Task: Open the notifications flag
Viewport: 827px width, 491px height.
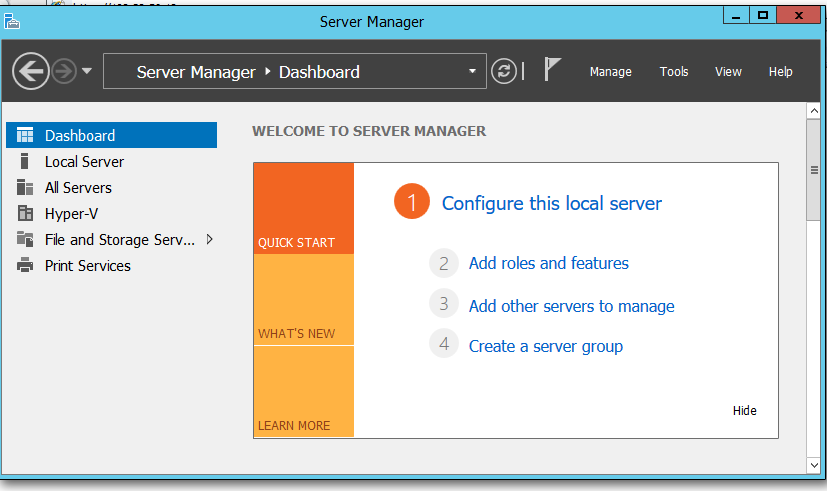Action: [x=552, y=70]
